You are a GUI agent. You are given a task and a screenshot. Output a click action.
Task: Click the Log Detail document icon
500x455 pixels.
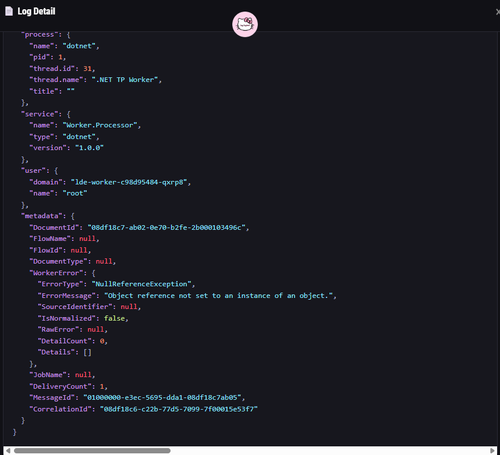click(x=9, y=11)
